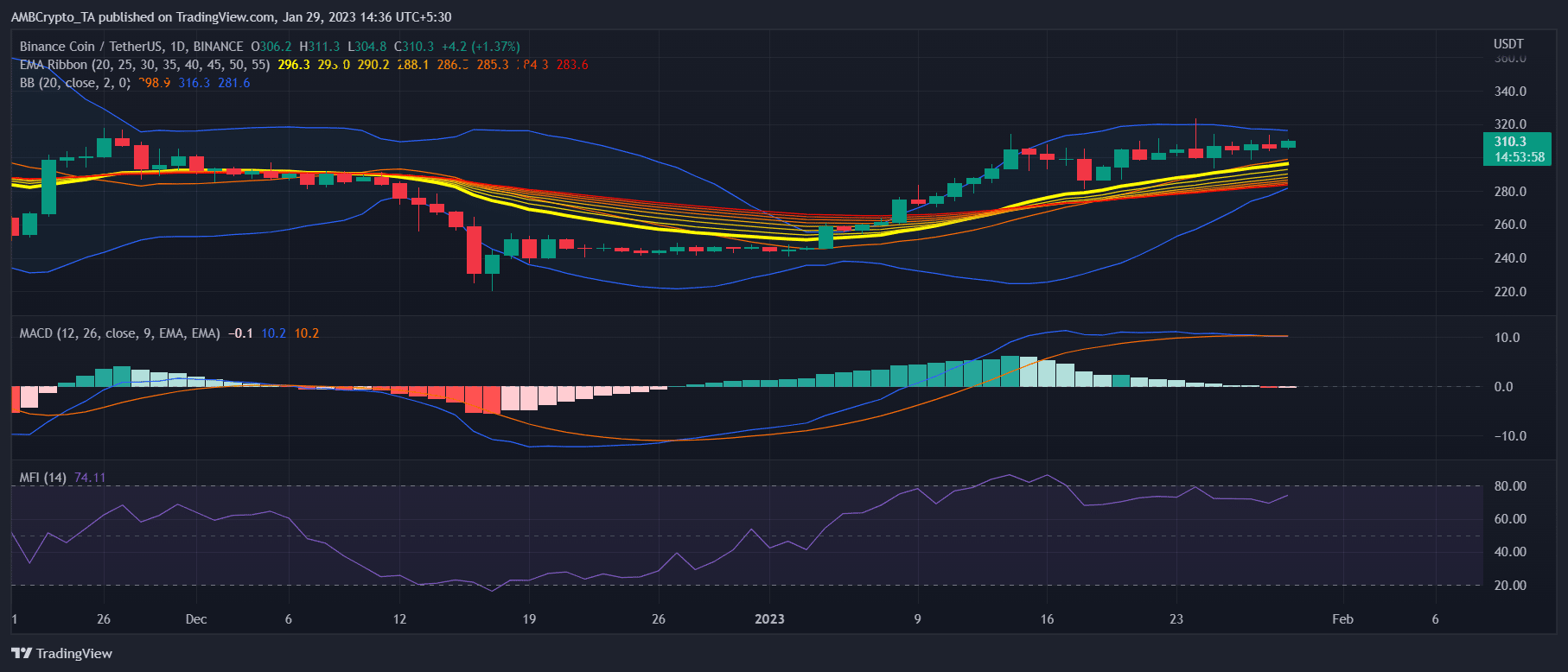The width and height of the screenshot is (1568, 672).
Task: Click the close price C310.3 in header
Action: click(414, 47)
